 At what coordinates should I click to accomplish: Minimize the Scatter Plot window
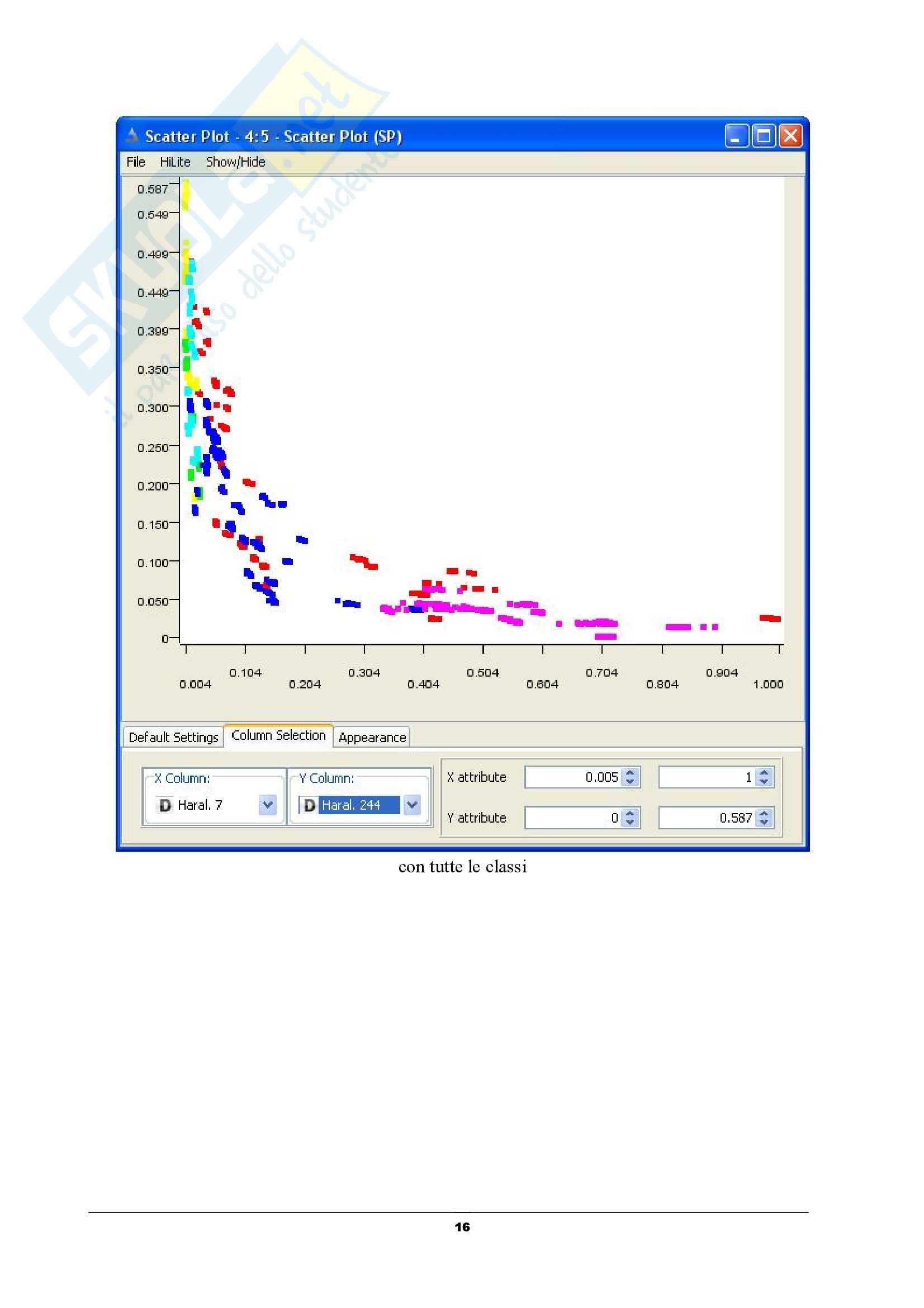point(736,136)
